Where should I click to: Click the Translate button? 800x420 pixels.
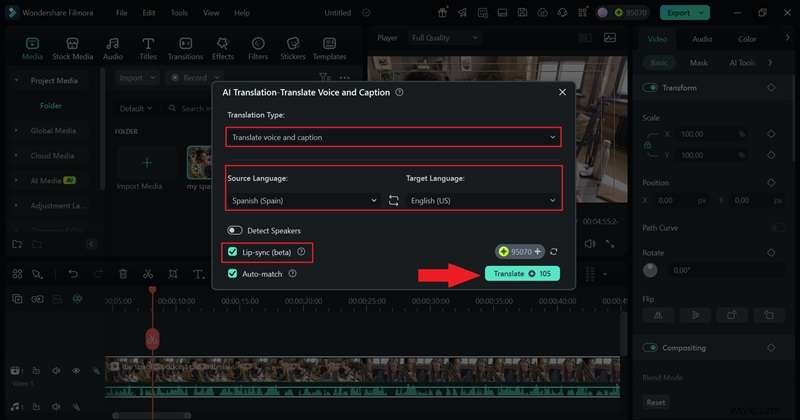click(522, 273)
